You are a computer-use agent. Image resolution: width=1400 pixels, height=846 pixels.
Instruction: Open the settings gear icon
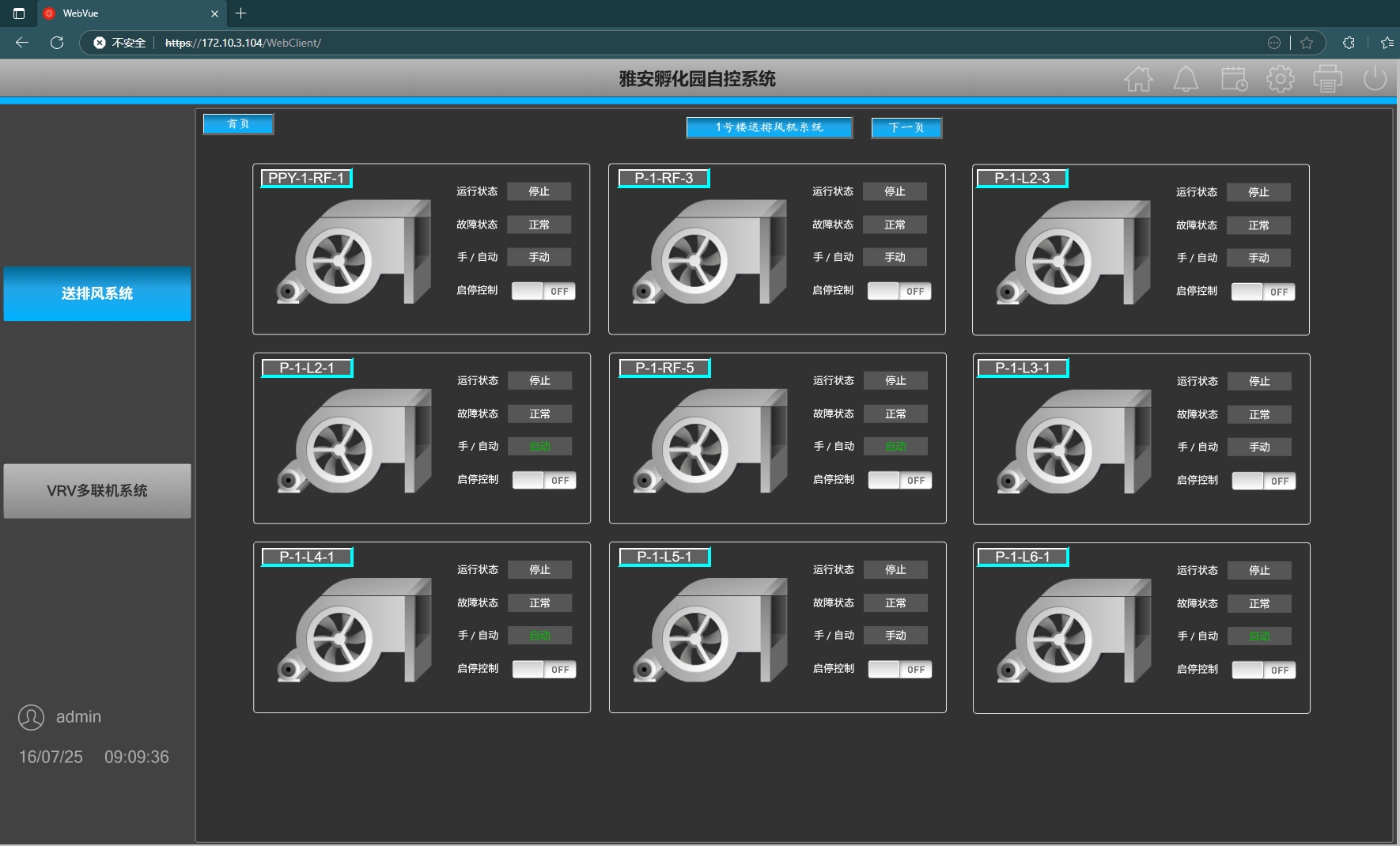pos(1281,79)
